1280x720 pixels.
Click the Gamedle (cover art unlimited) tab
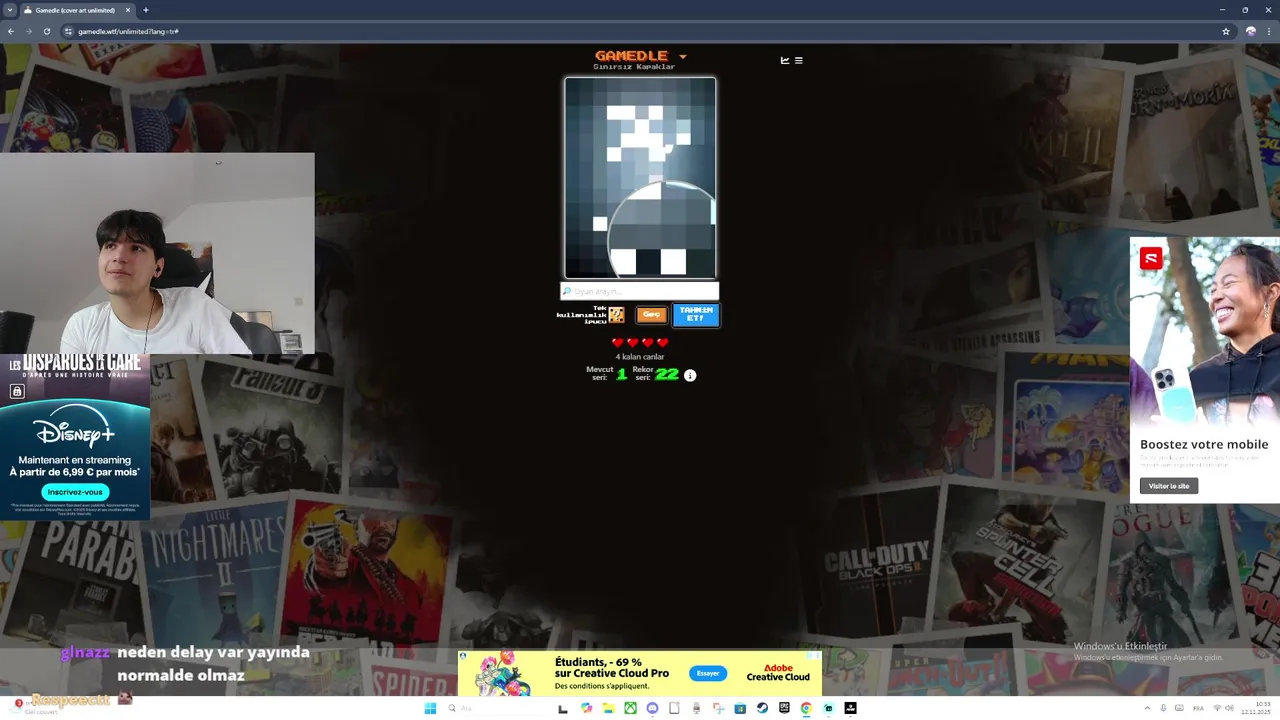pyautogui.click(x=76, y=10)
